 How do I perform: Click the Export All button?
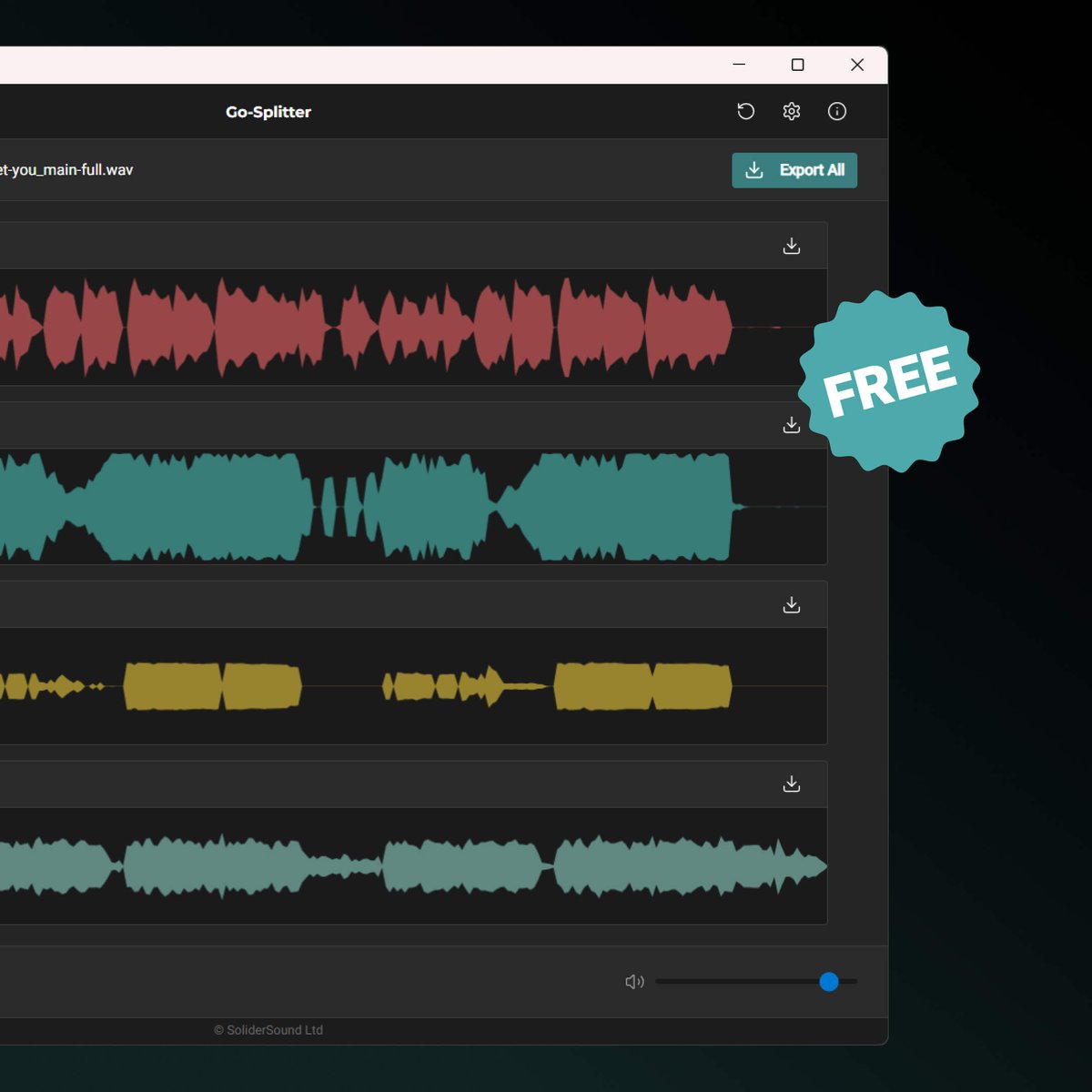794,170
